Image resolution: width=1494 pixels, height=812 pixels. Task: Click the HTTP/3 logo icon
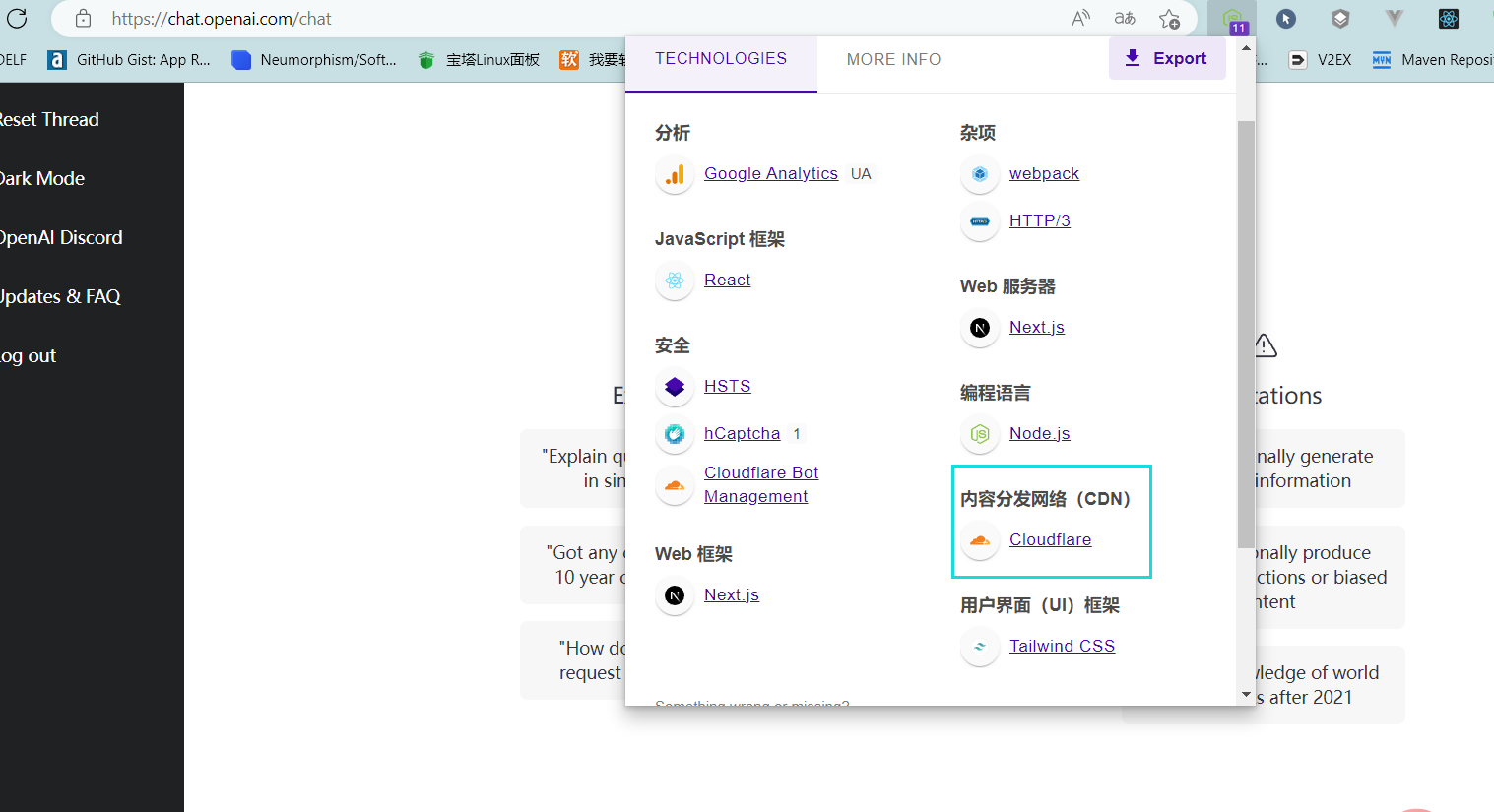coord(980,221)
